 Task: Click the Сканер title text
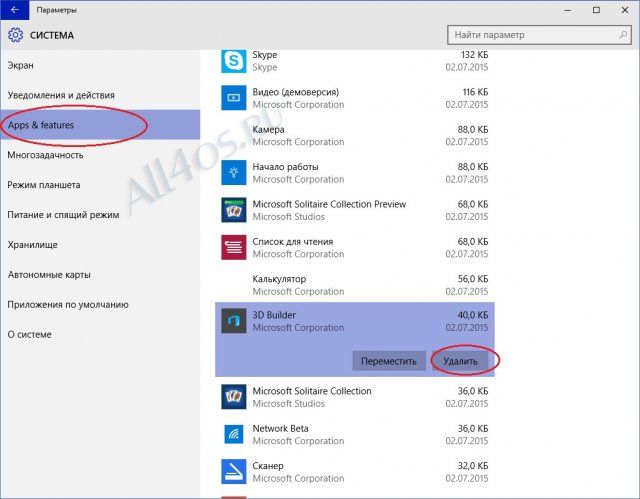click(x=268, y=466)
